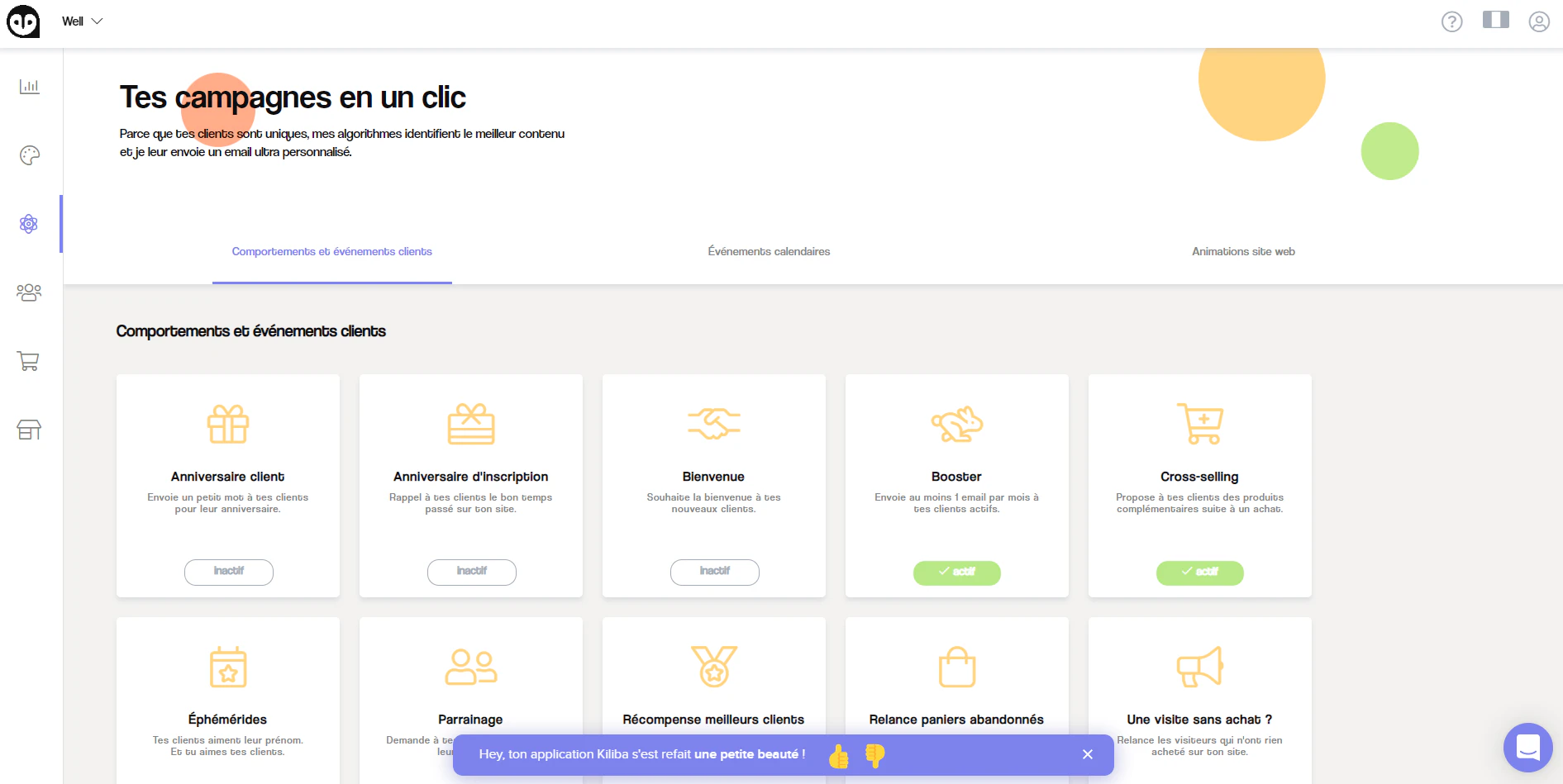Enable the Bienvenue campaign
1563x784 pixels.
pyautogui.click(x=714, y=572)
